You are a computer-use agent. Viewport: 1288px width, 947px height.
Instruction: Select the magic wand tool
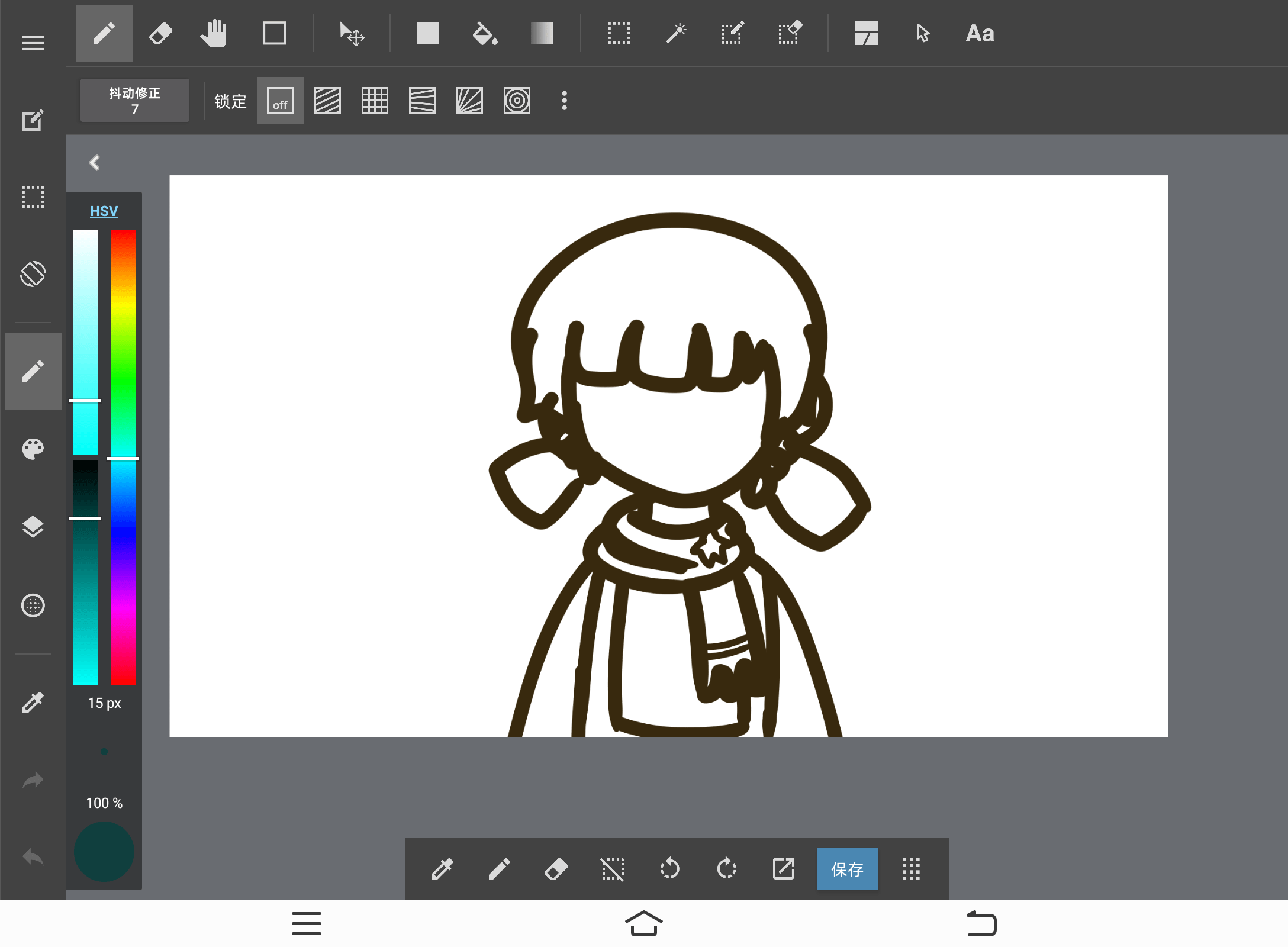pyautogui.click(x=676, y=33)
